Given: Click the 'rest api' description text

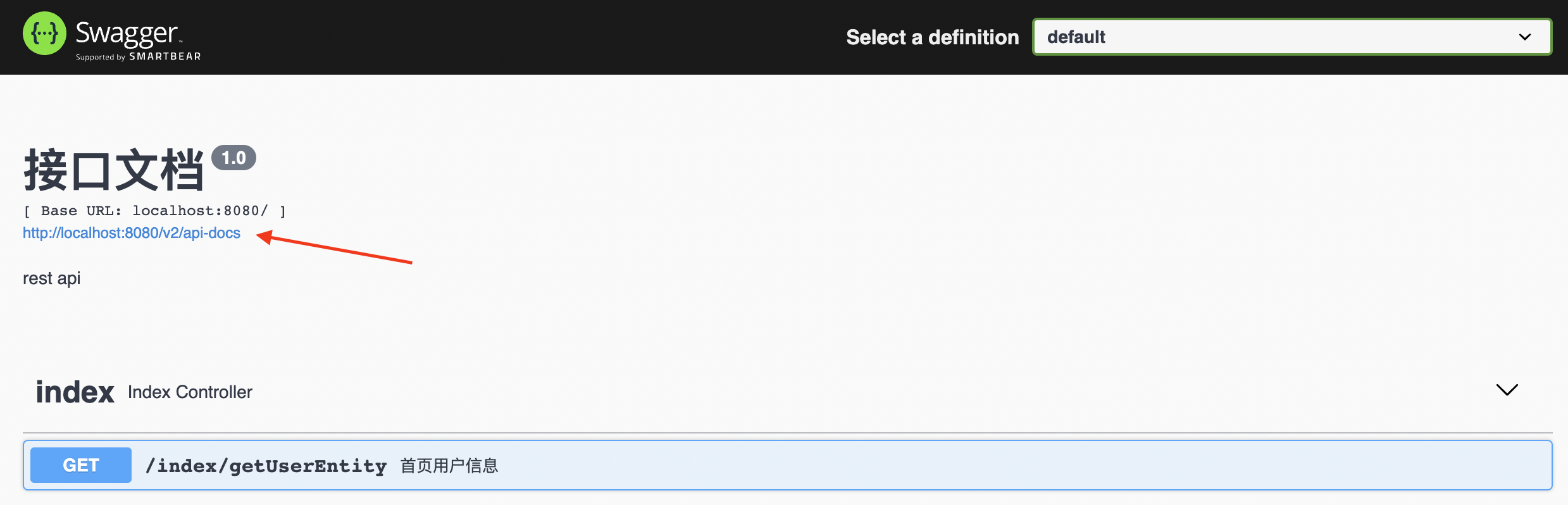Looking at the screenshot, I should coord(52,278).
